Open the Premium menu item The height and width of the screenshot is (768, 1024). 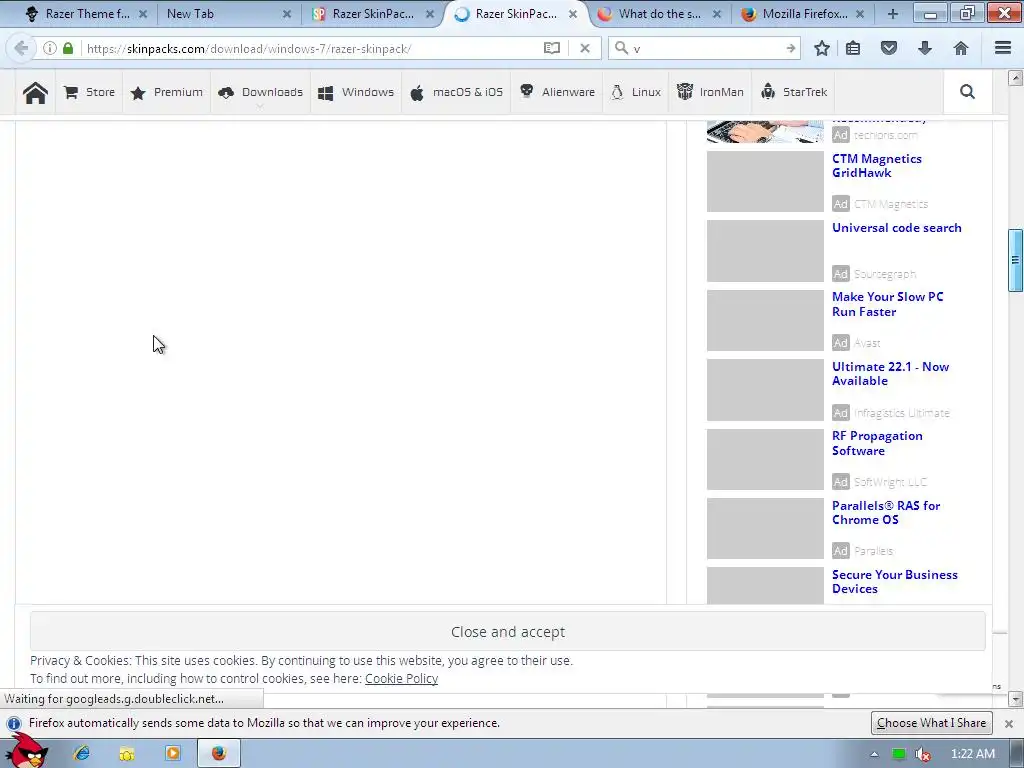pos(167,92)
